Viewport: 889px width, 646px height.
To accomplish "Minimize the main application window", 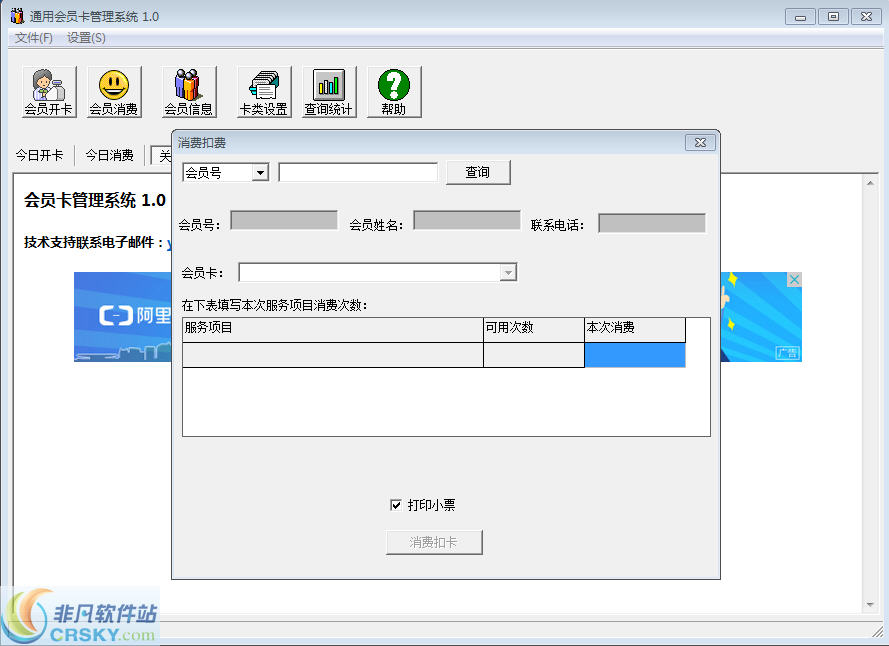I will point(800,16).
